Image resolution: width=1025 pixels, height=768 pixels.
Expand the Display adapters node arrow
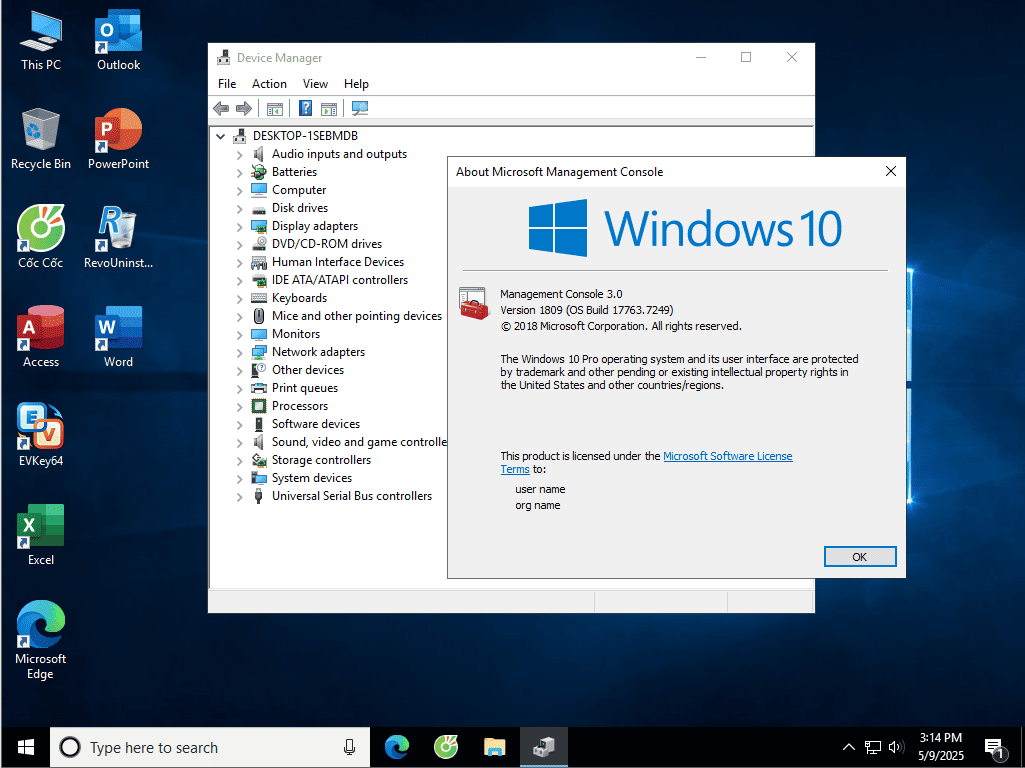[239, 227]
